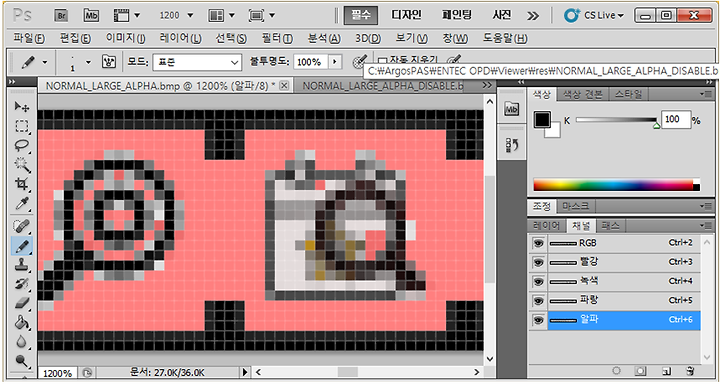The width and height of the screenshot is (720, 386).
Task: Select the Paint Bucket tool
Action: click(22, 323)
